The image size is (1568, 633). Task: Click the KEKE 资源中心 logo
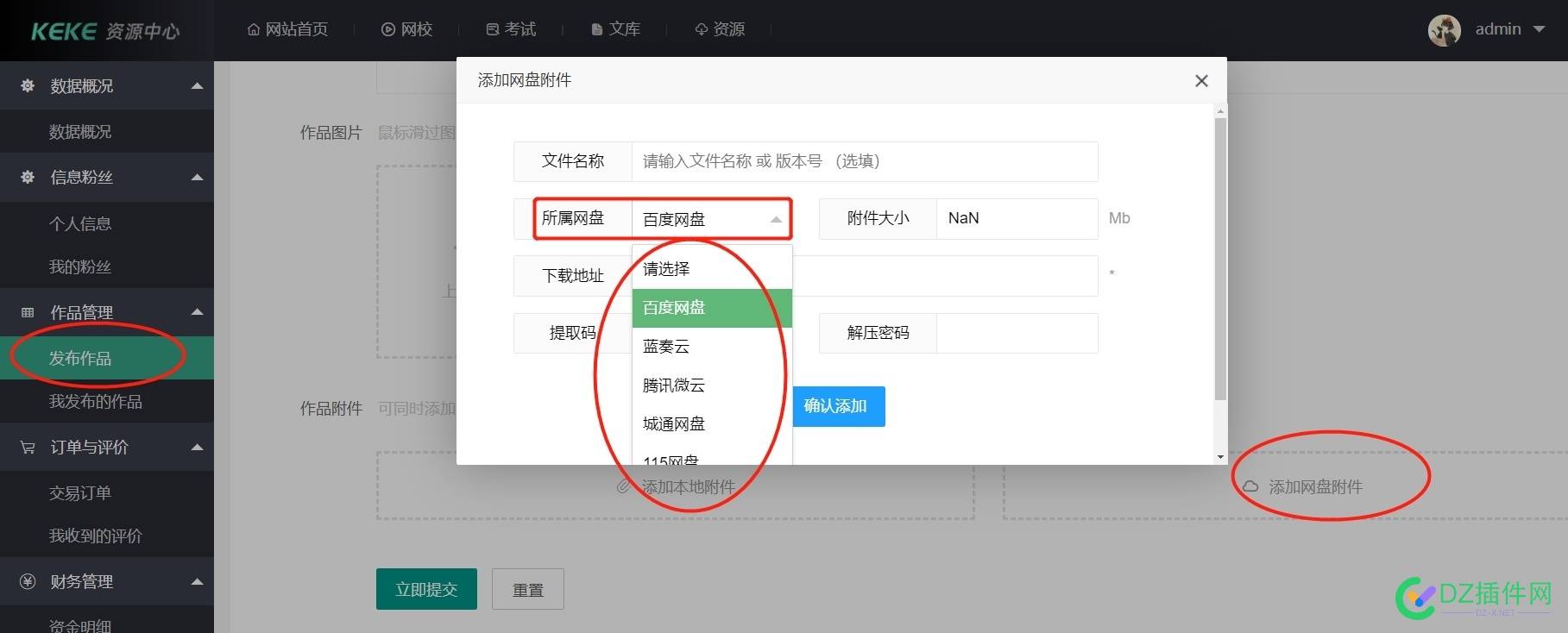(105, 31)
